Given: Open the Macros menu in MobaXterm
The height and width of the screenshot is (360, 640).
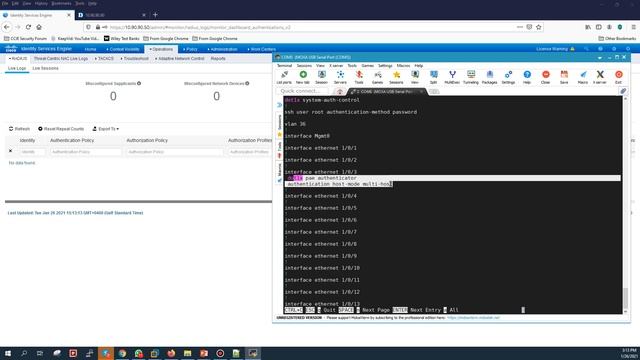Looking at the screenshot, I should [x=403, y=66].
